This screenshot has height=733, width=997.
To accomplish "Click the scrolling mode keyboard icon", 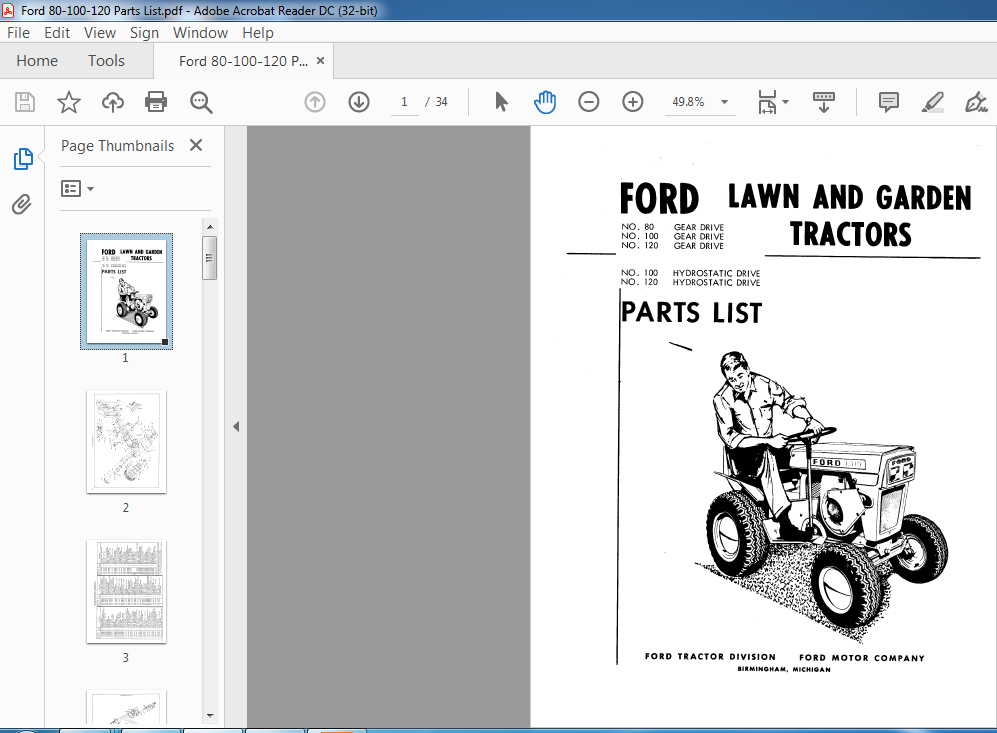I will click(823, 102).
